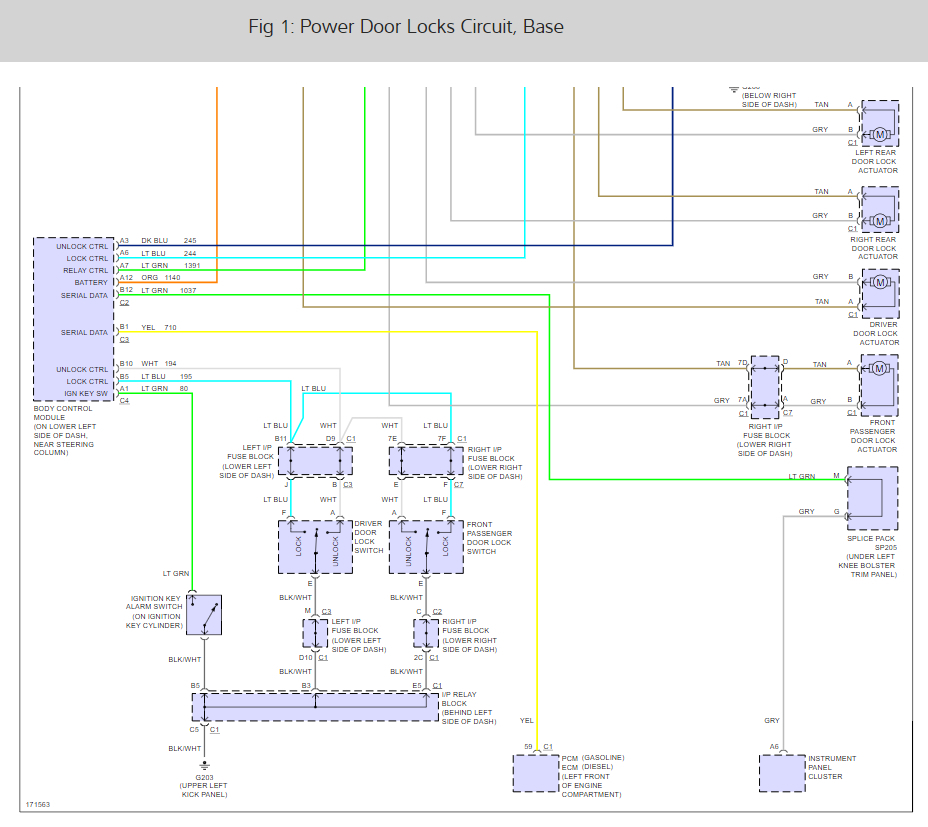Select the Instrument Panel Cluster box
The height and width of the screenshot is (827, 928).
click(x=782, y=773)
